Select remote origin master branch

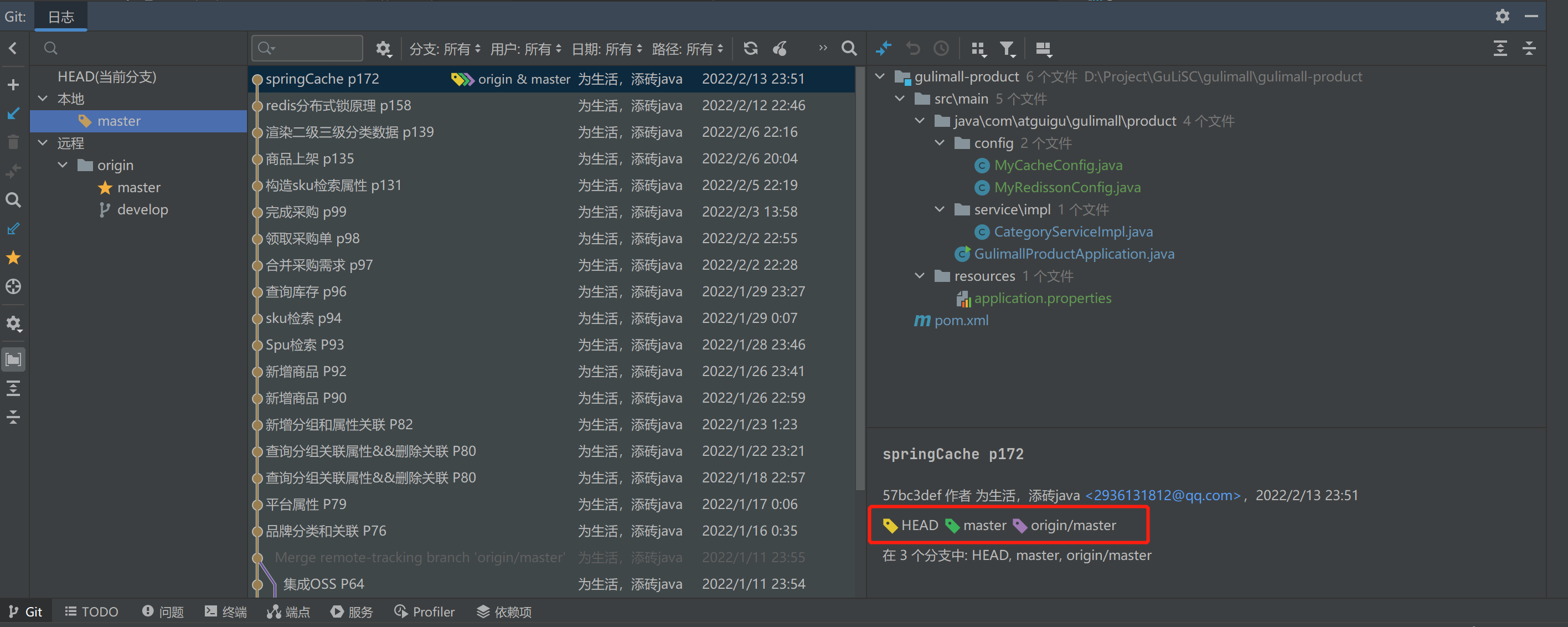tap(139, 188)
